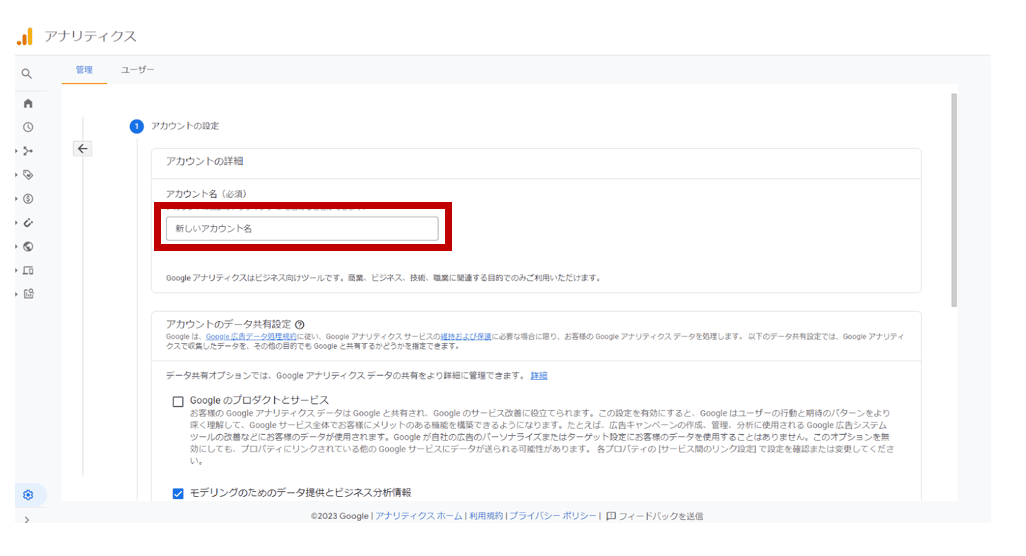
Task: Click the back arrow button
Action: click(82, 148)
